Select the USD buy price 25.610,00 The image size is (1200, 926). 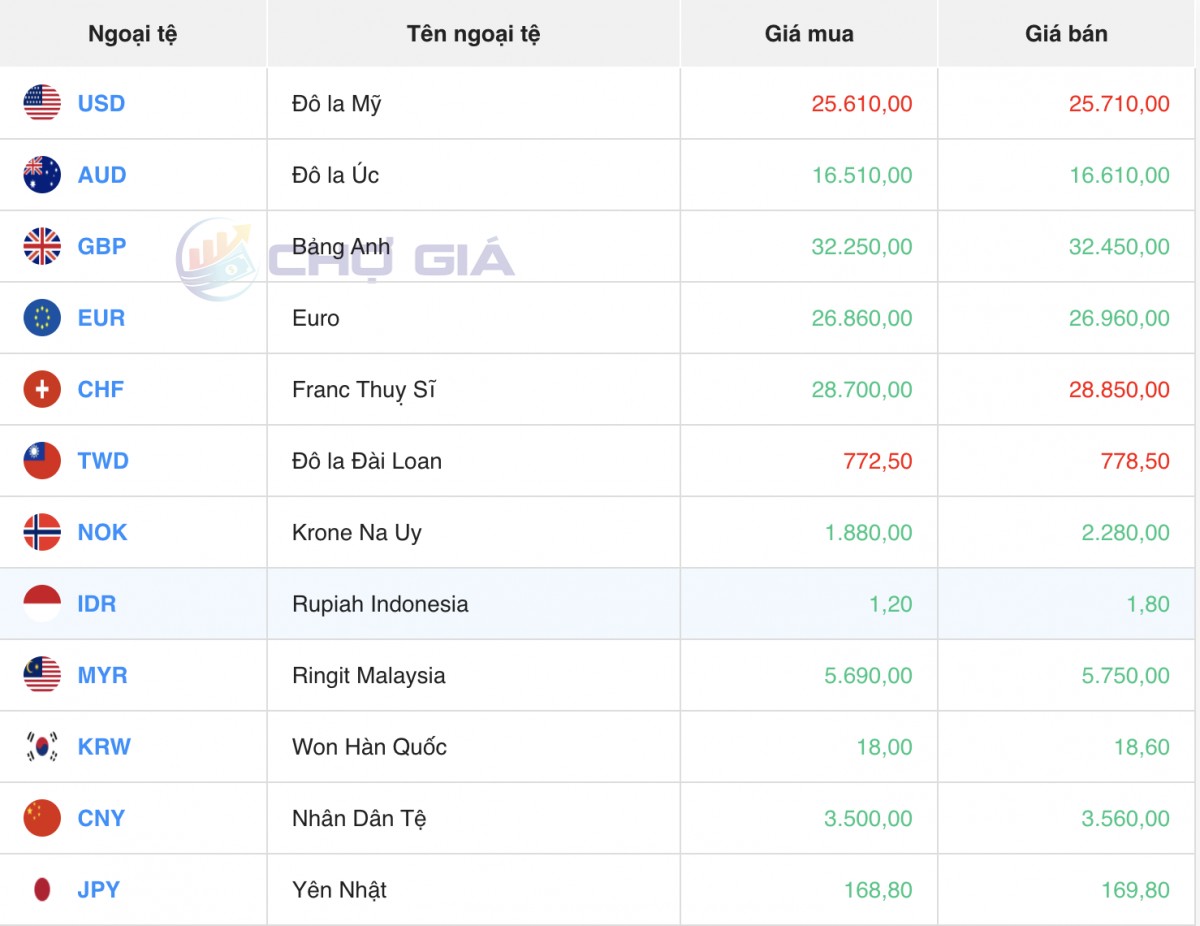coord(861,104)
